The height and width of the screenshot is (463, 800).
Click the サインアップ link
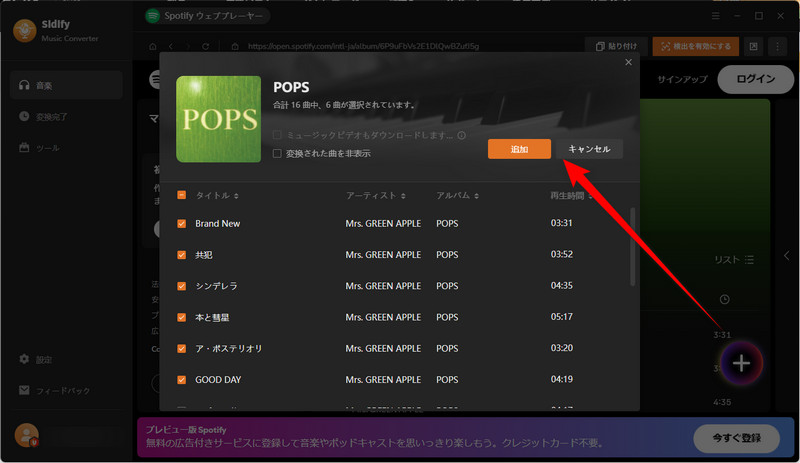(x=682, y=79)
